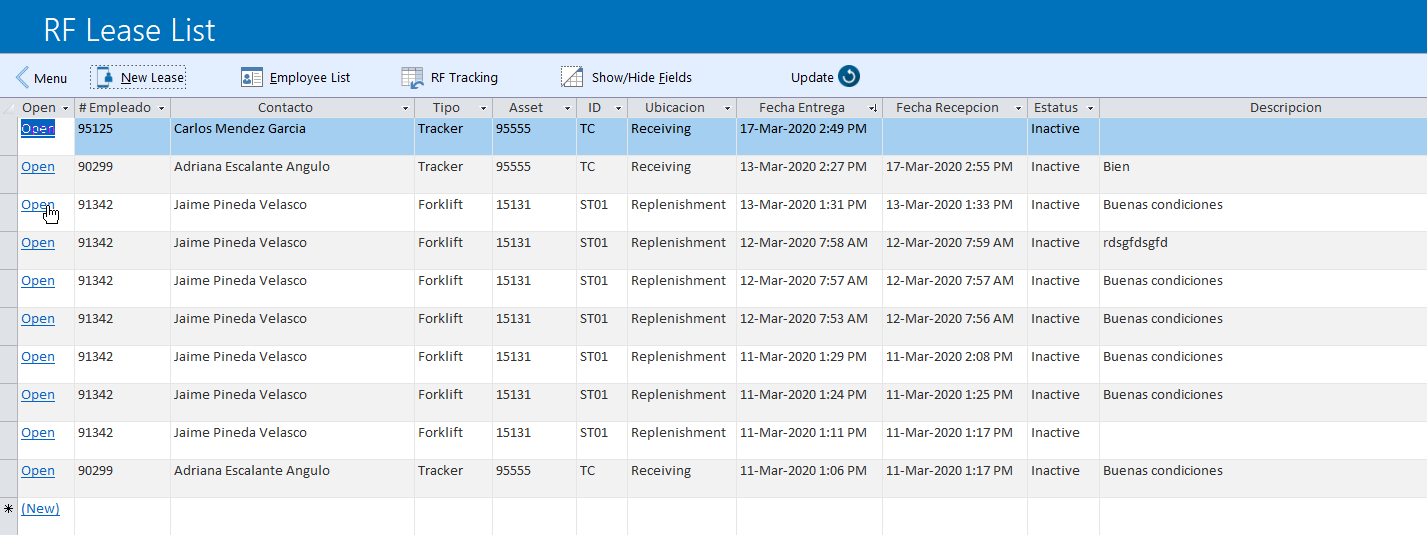Viewport: 1427px width, 535px height.
Task: Click Tracker type in 11-Mar-2020 1:06 PM row
Action: (453, 478)
